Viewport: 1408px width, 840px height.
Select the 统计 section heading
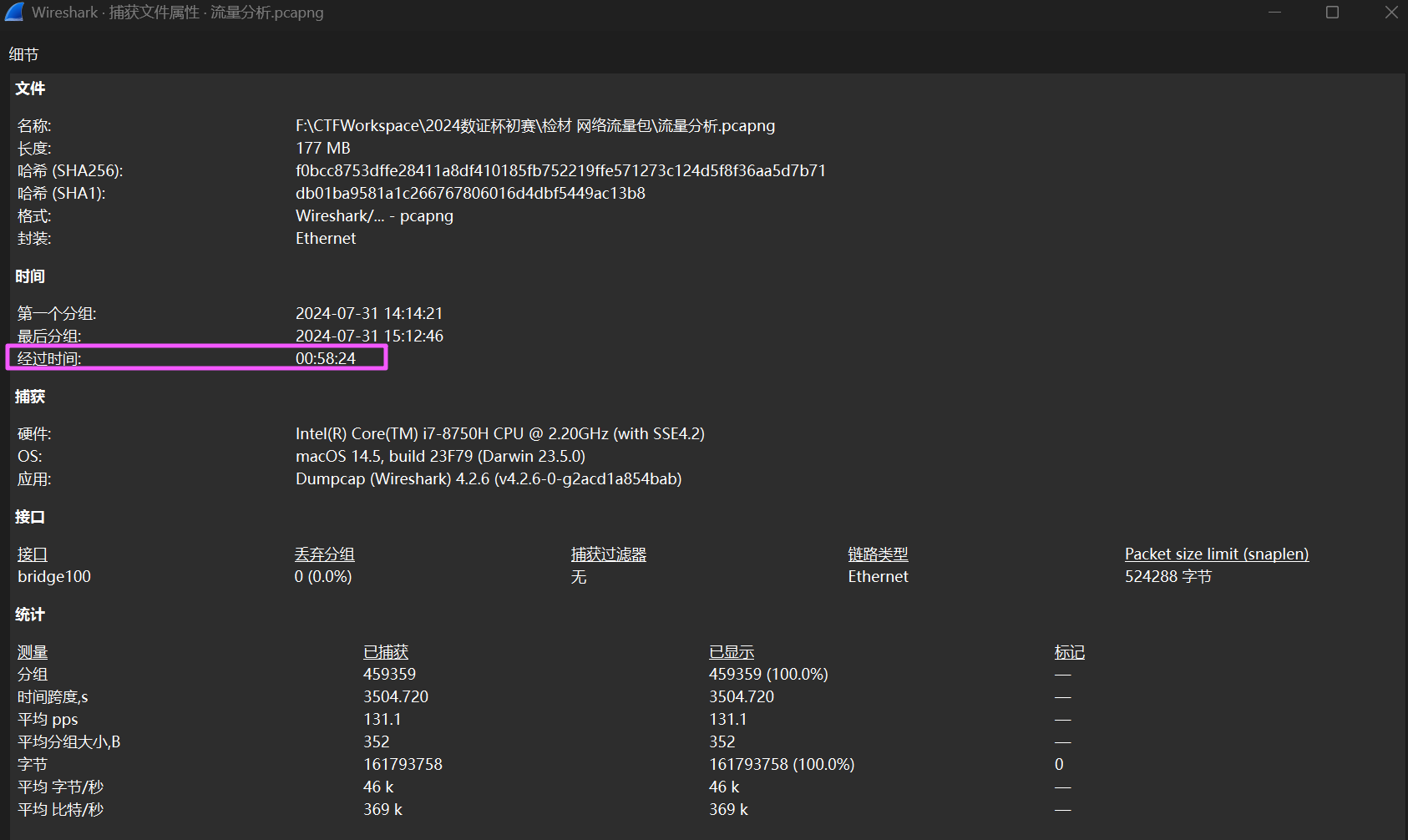(30, 615)
